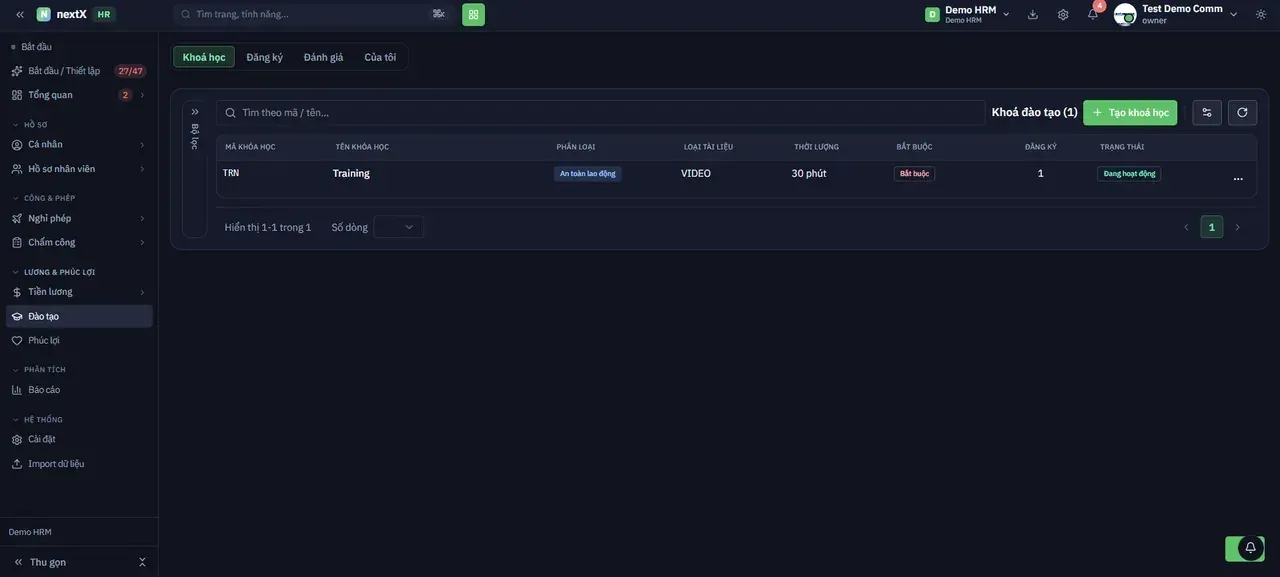Expand Chấm công submenu

(x=142, y=242)
